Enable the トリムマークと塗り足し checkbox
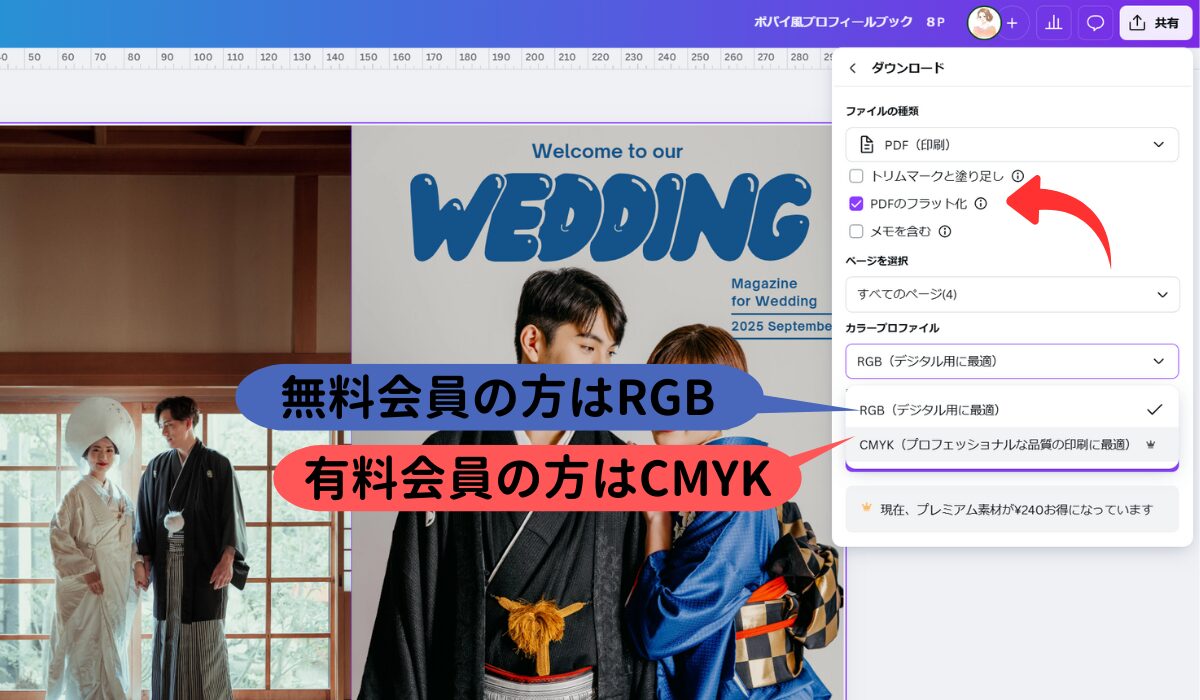 [x=856, y=176]
